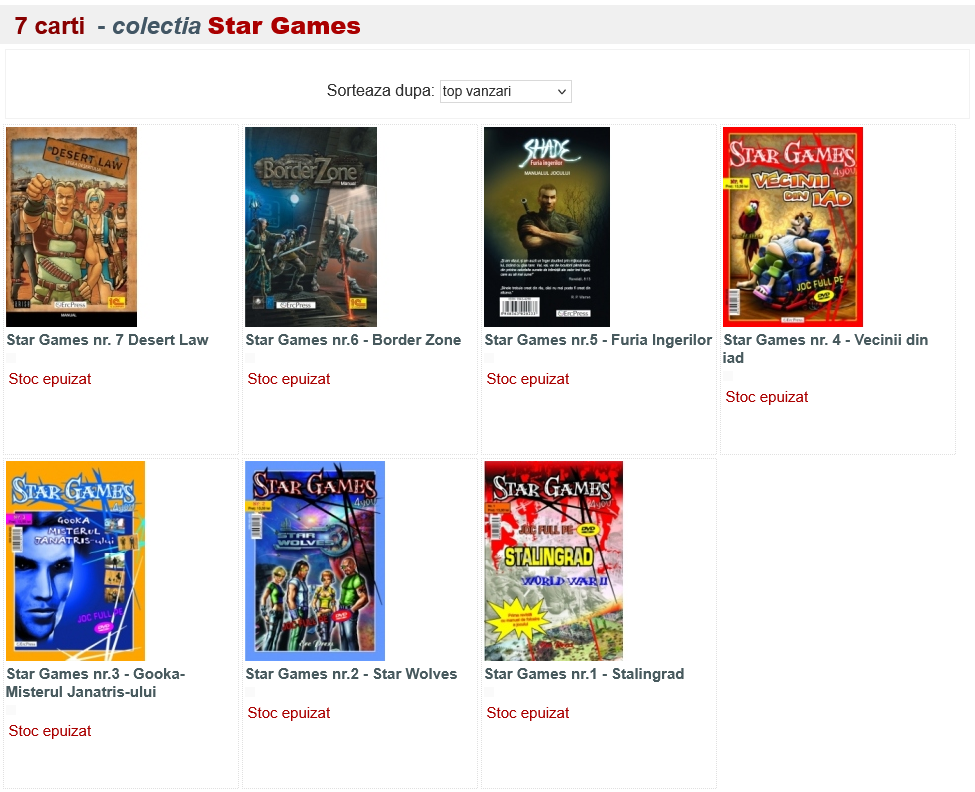Click 'Star Games' in the collection heading
Image resolution: width=975 pixels, height=792 pixels.
[x=284, y=26]
